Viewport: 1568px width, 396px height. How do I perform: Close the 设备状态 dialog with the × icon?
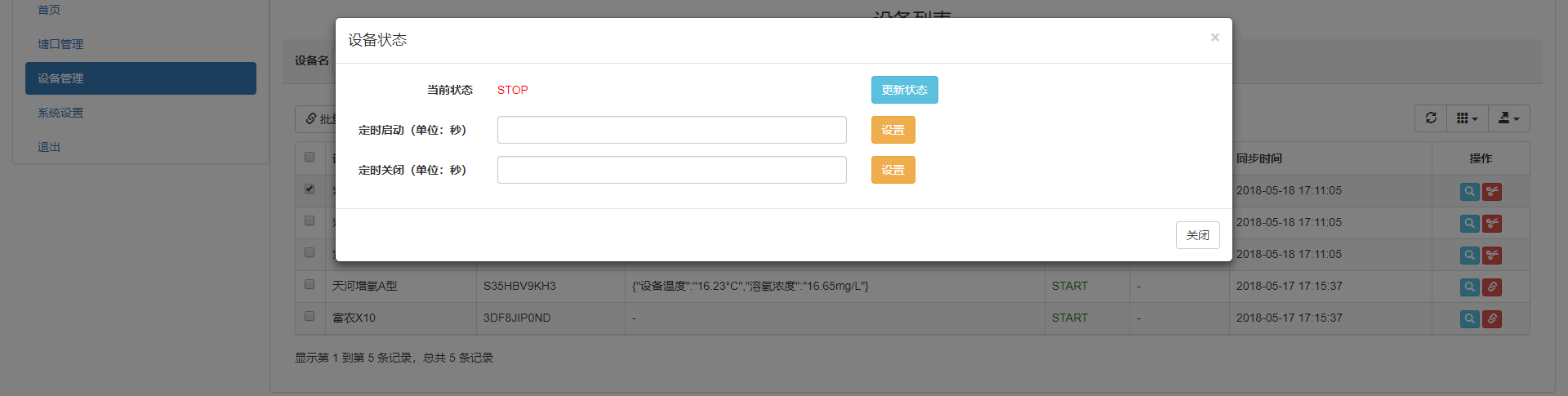(x=1214, y=38)
